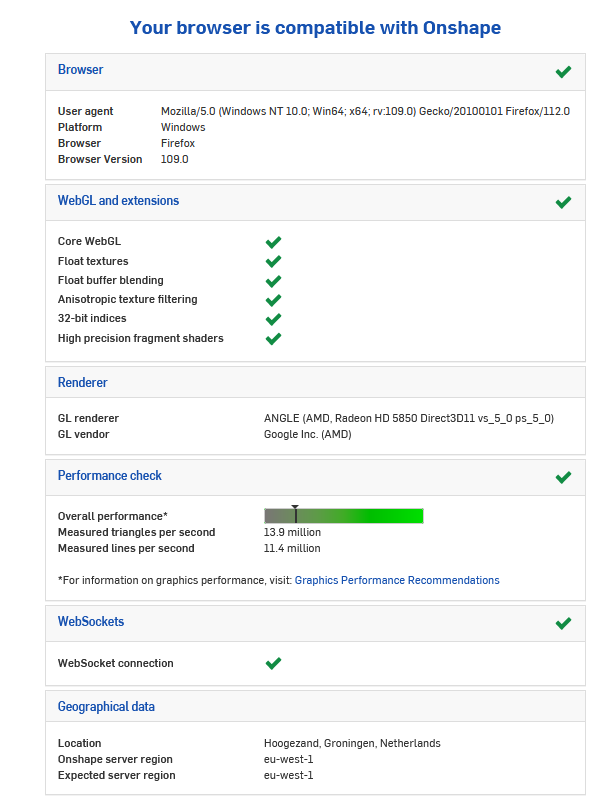Click the 'Onshape server region' label
Viewport: 607px width, 800px height.
click(115, 759)
